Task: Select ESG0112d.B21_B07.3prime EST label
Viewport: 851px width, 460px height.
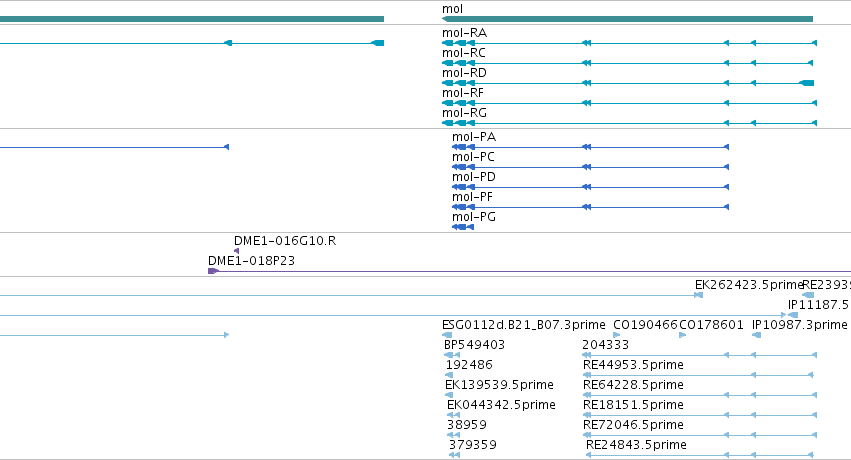Action: pos(524,325)
